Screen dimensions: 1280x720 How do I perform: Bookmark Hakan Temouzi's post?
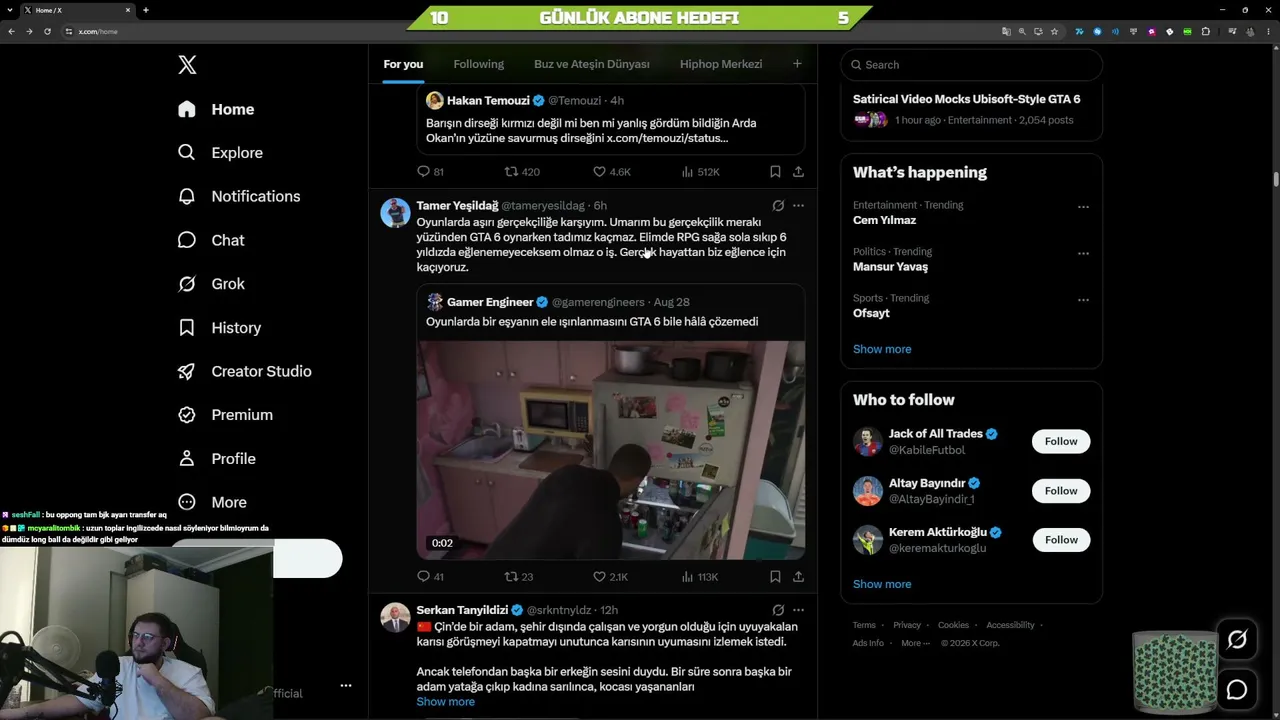coord(775,172)
